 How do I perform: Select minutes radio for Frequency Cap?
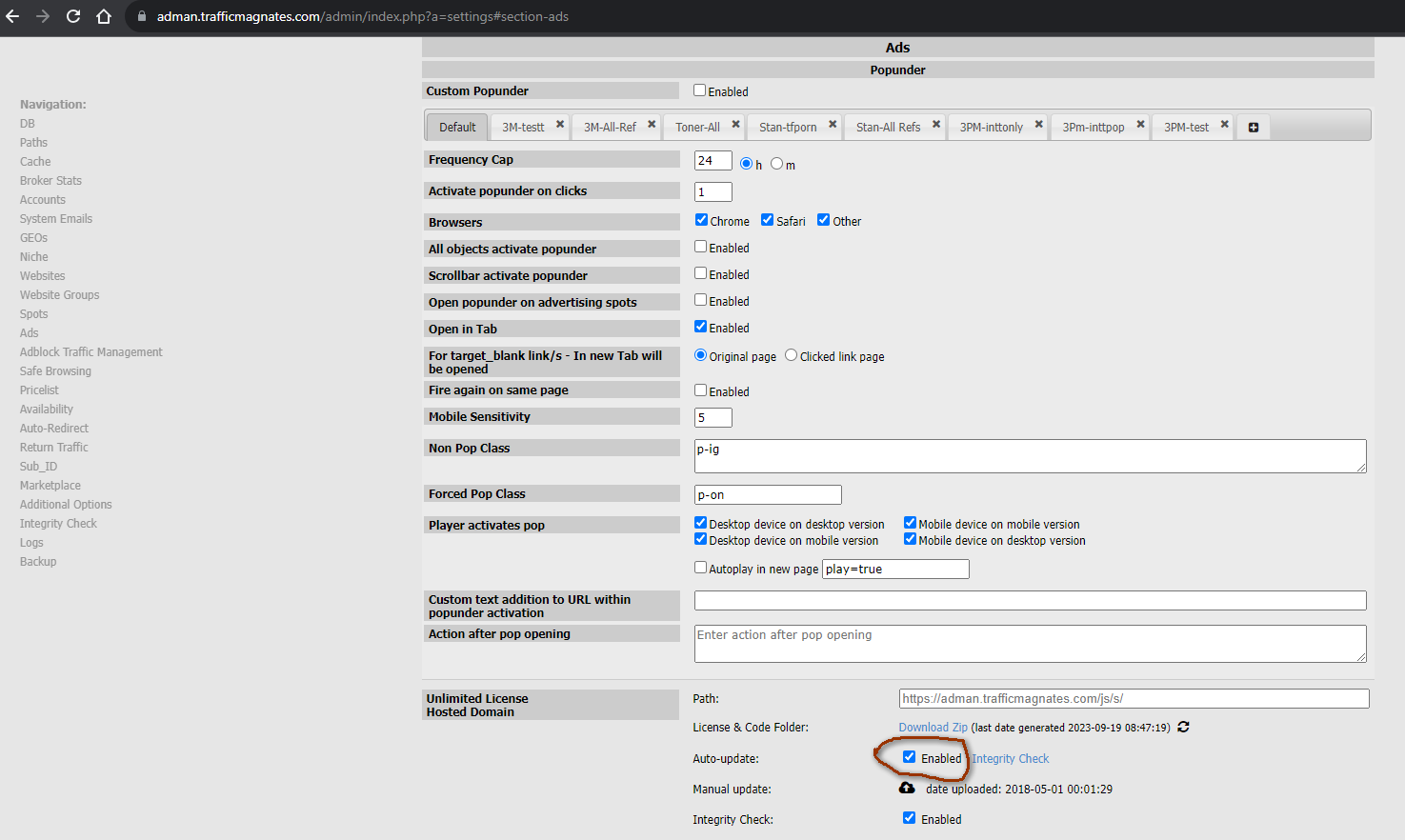pyautogui.click(x=777, y=164)
